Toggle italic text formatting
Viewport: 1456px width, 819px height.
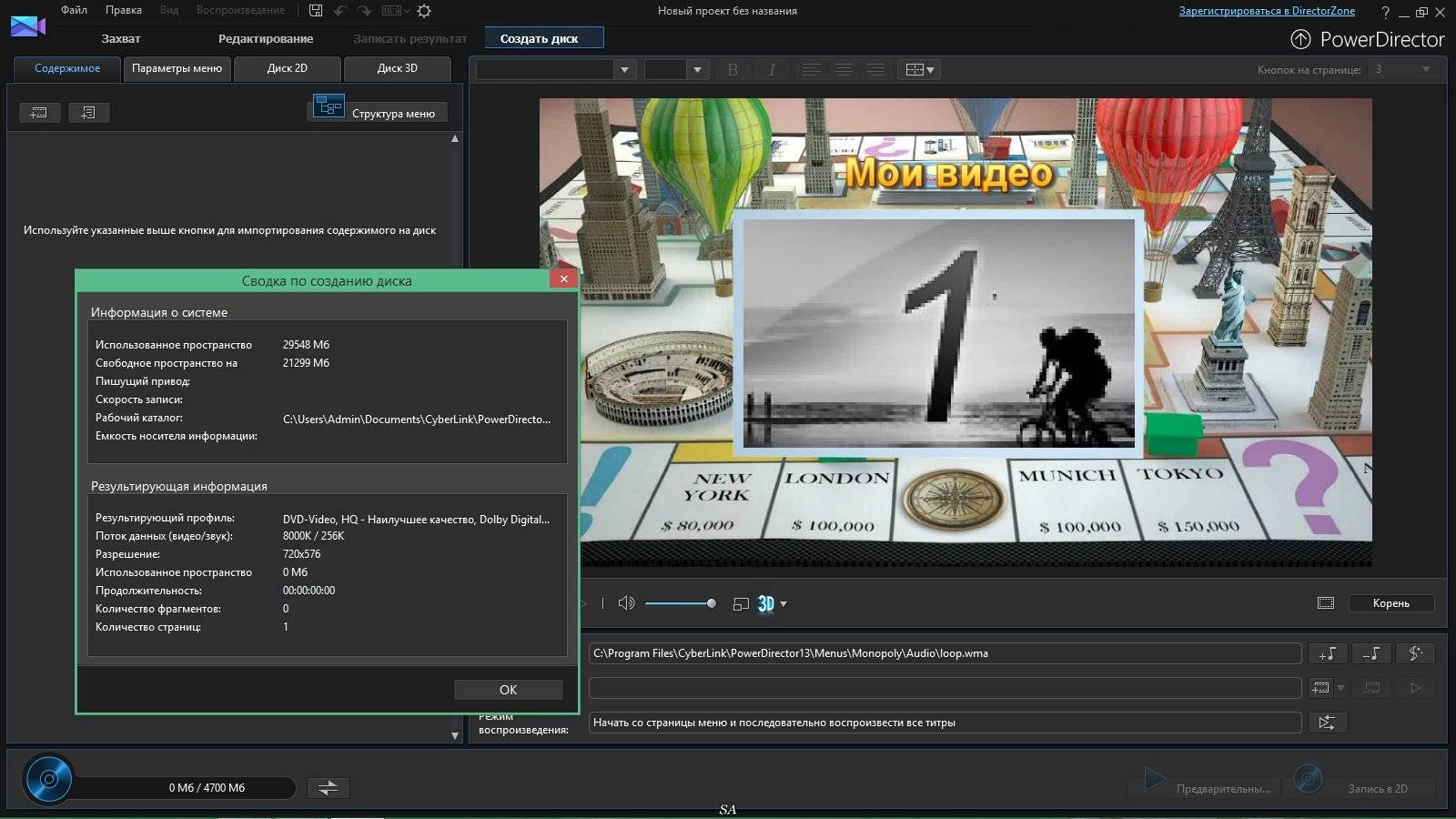pyautogui.click(x=772, y=69)
